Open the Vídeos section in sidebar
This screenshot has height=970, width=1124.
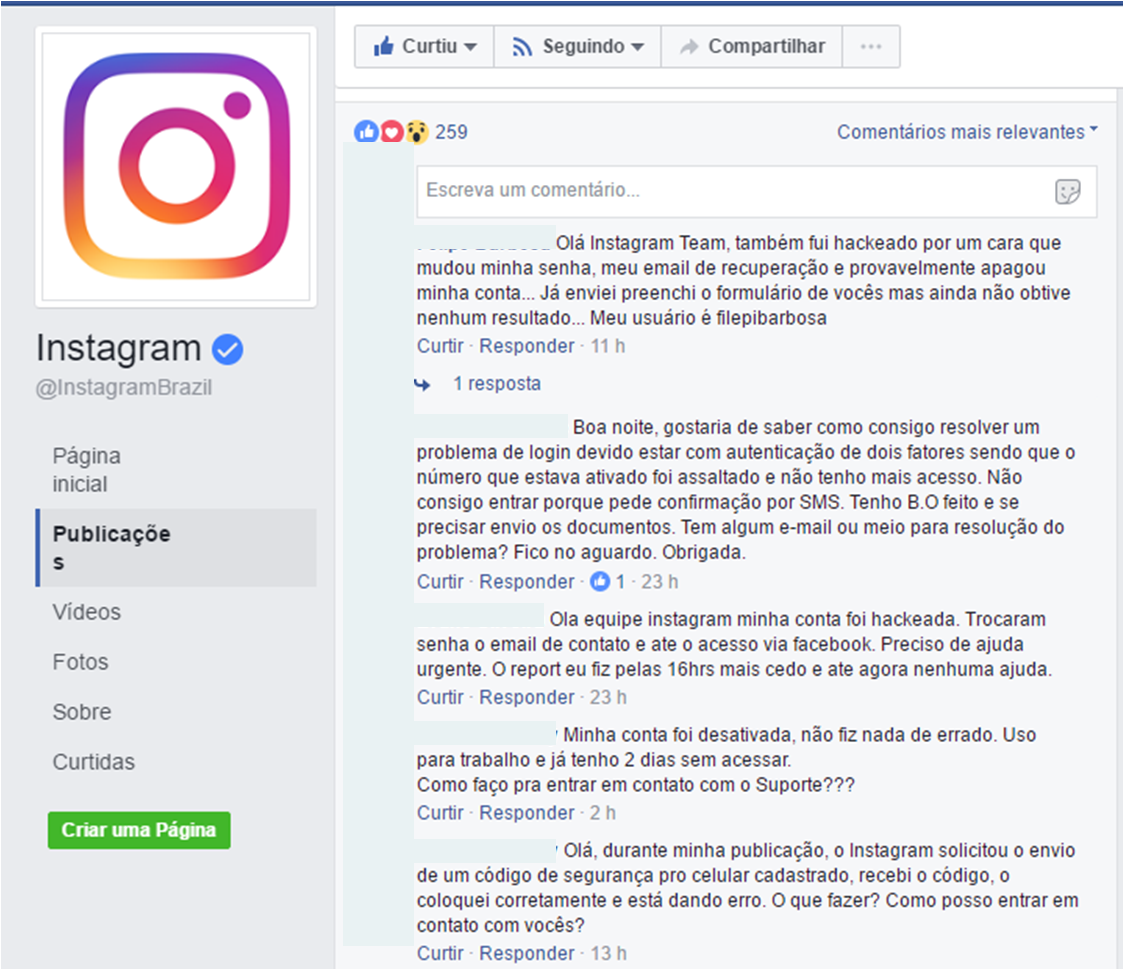tap(87, 612)
